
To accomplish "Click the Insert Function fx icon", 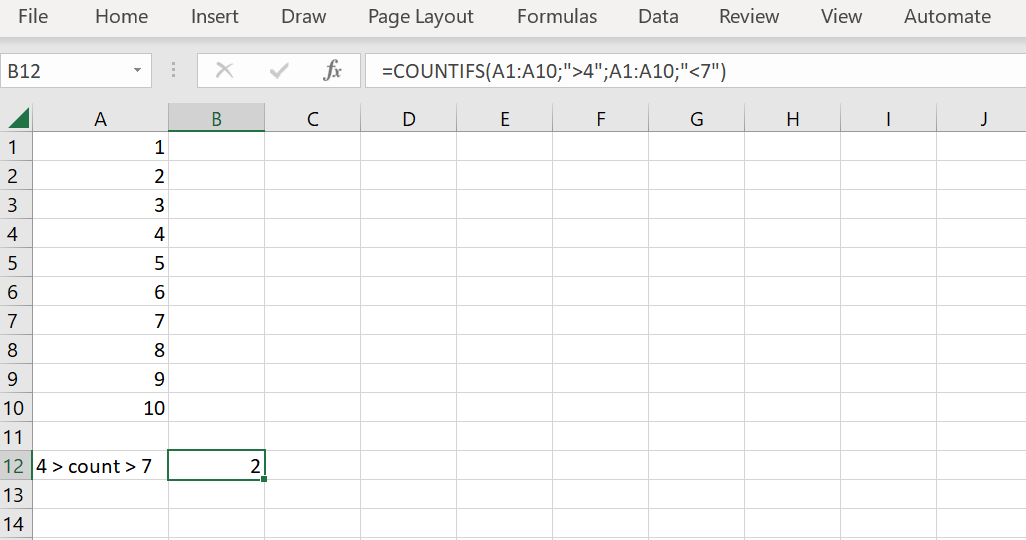I will [332, 71].
